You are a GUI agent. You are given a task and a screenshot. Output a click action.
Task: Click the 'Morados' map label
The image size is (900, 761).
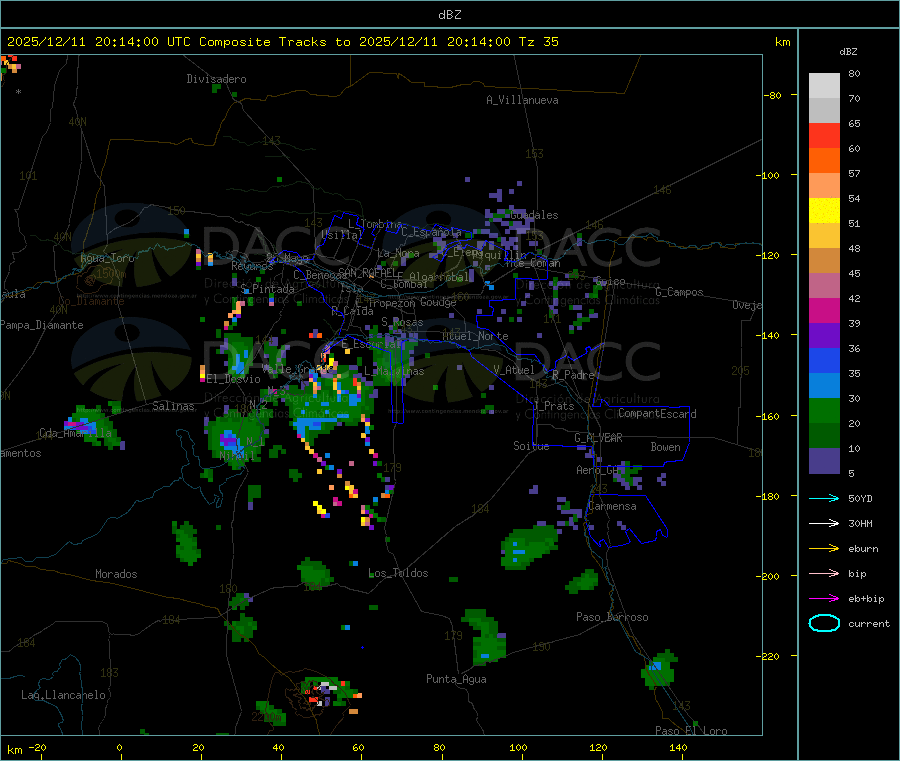click(116, 574)
